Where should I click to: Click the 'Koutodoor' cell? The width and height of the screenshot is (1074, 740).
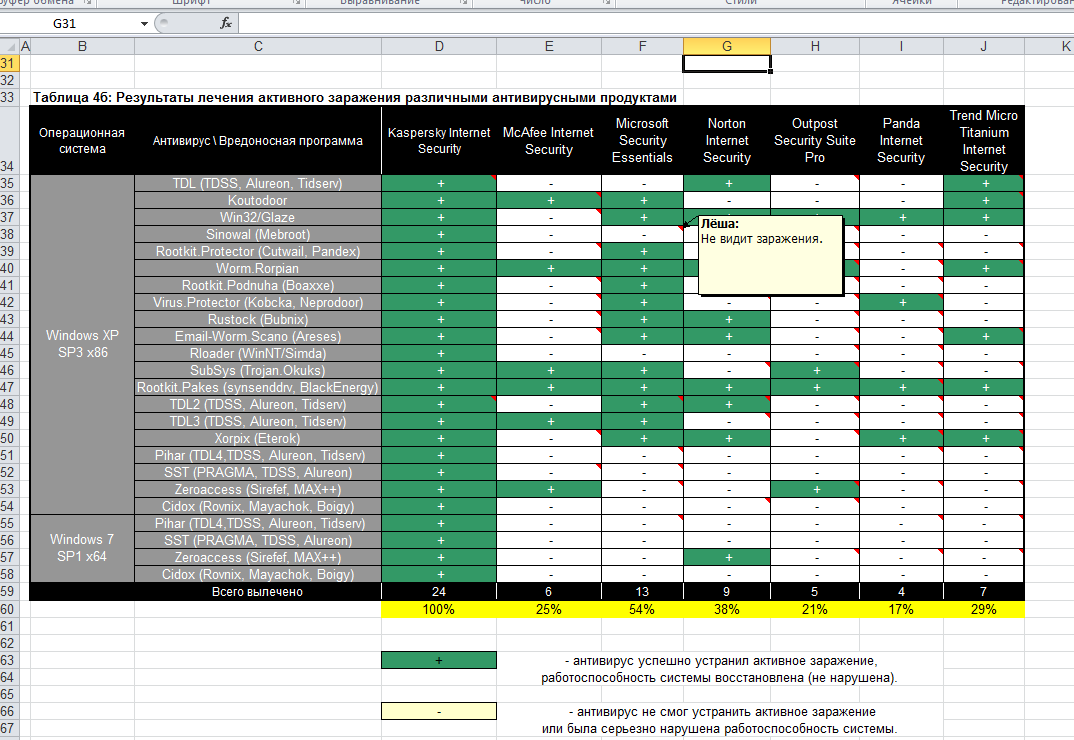tap(258, 201)
